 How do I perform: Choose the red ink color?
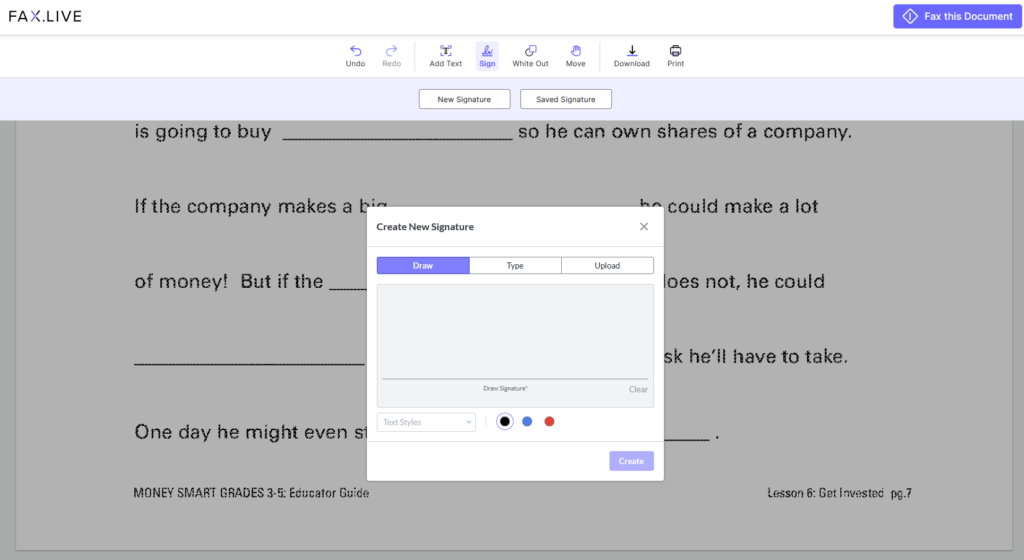[549, 422]
